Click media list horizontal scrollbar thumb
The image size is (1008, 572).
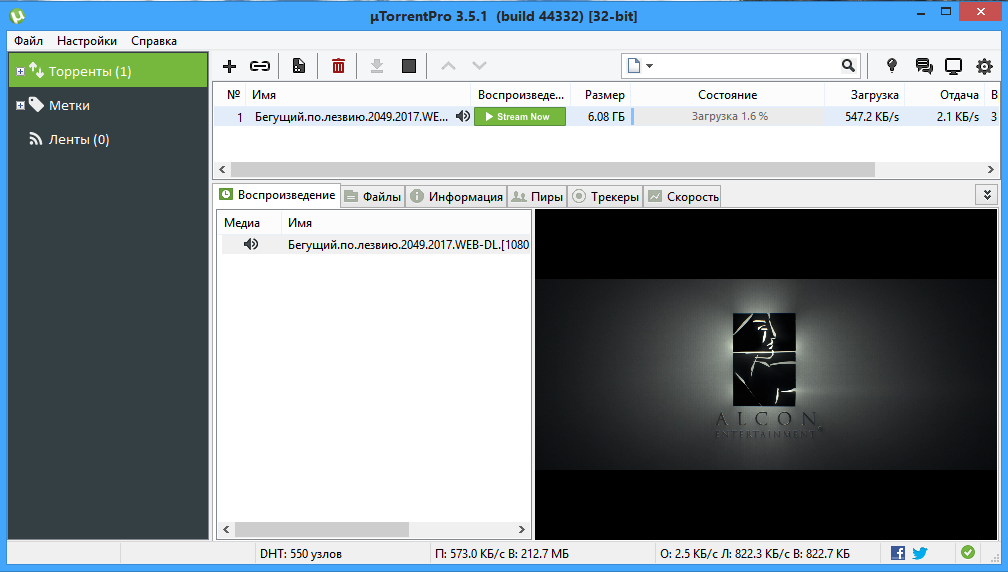(321, 529)
